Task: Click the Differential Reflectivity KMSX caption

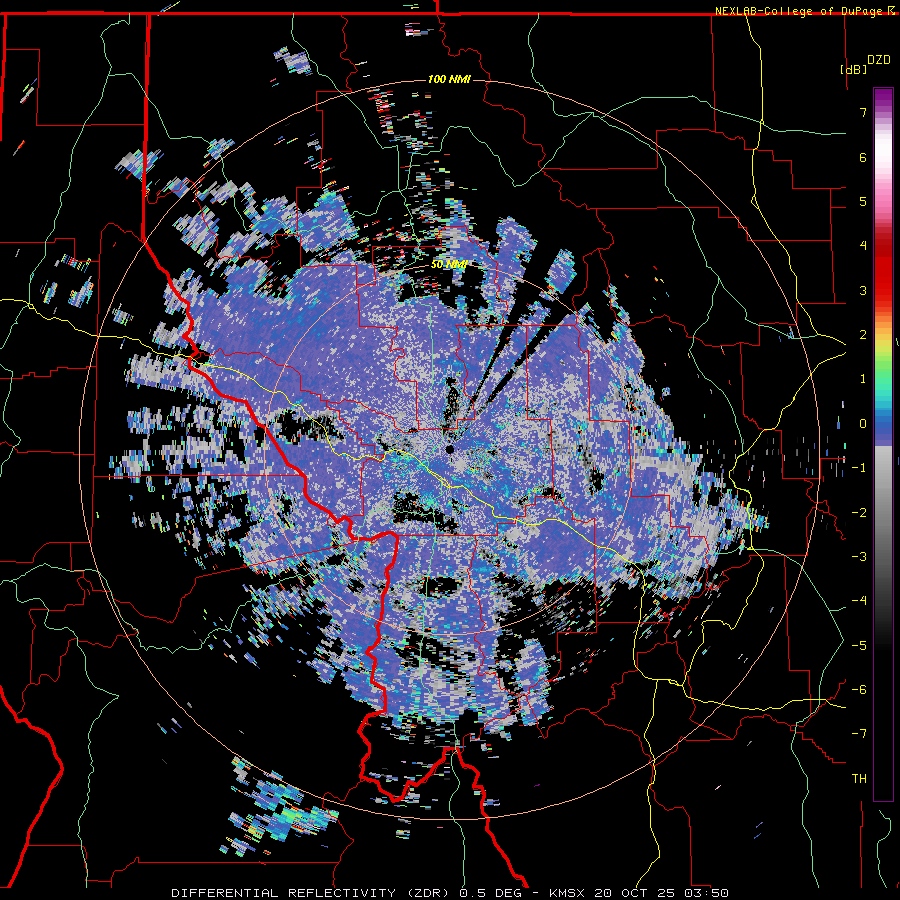Action: [x=450, y=893]
